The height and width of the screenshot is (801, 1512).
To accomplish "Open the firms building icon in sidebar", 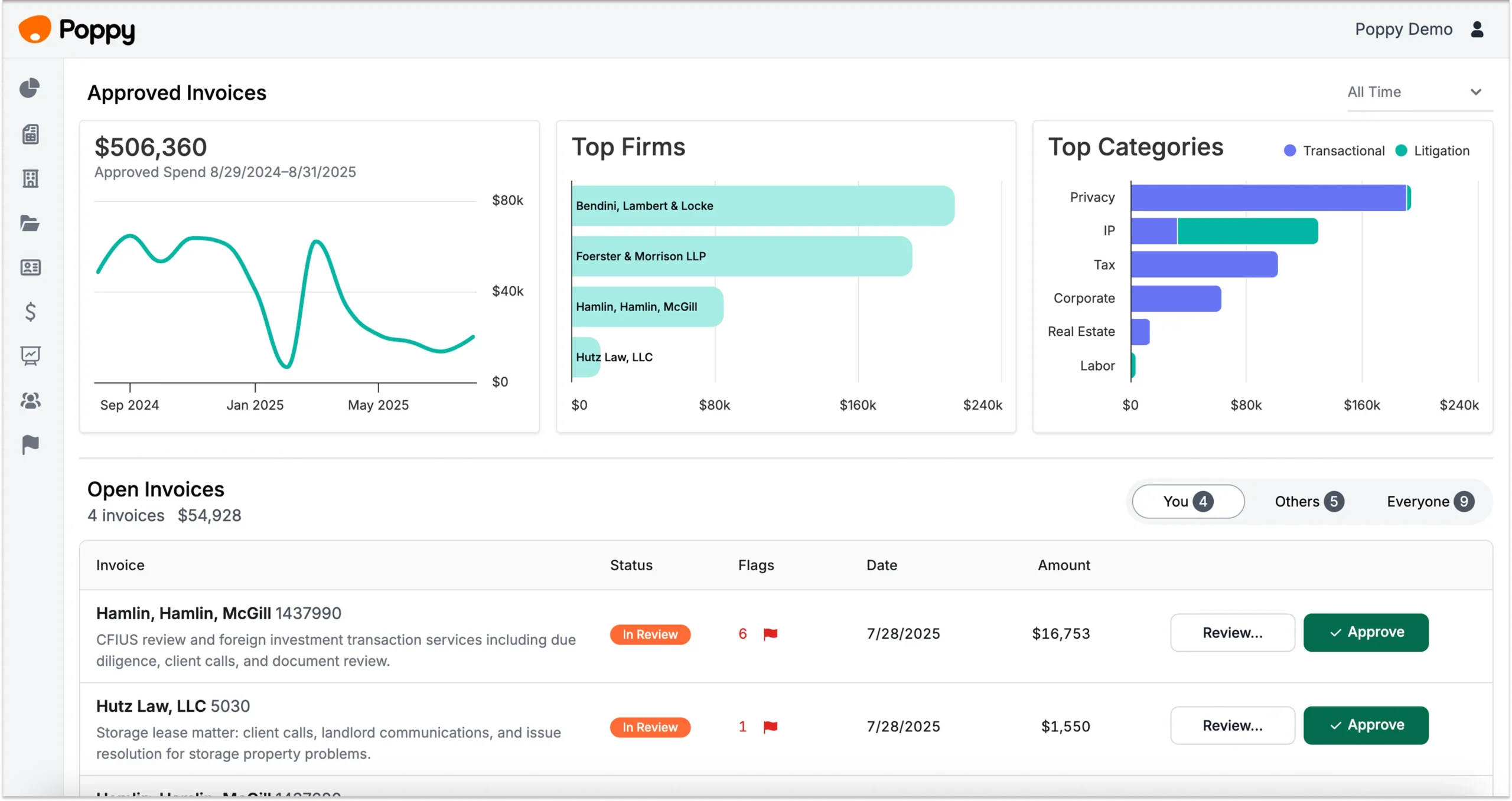I will pyautogui.click(x=30, y=178).
